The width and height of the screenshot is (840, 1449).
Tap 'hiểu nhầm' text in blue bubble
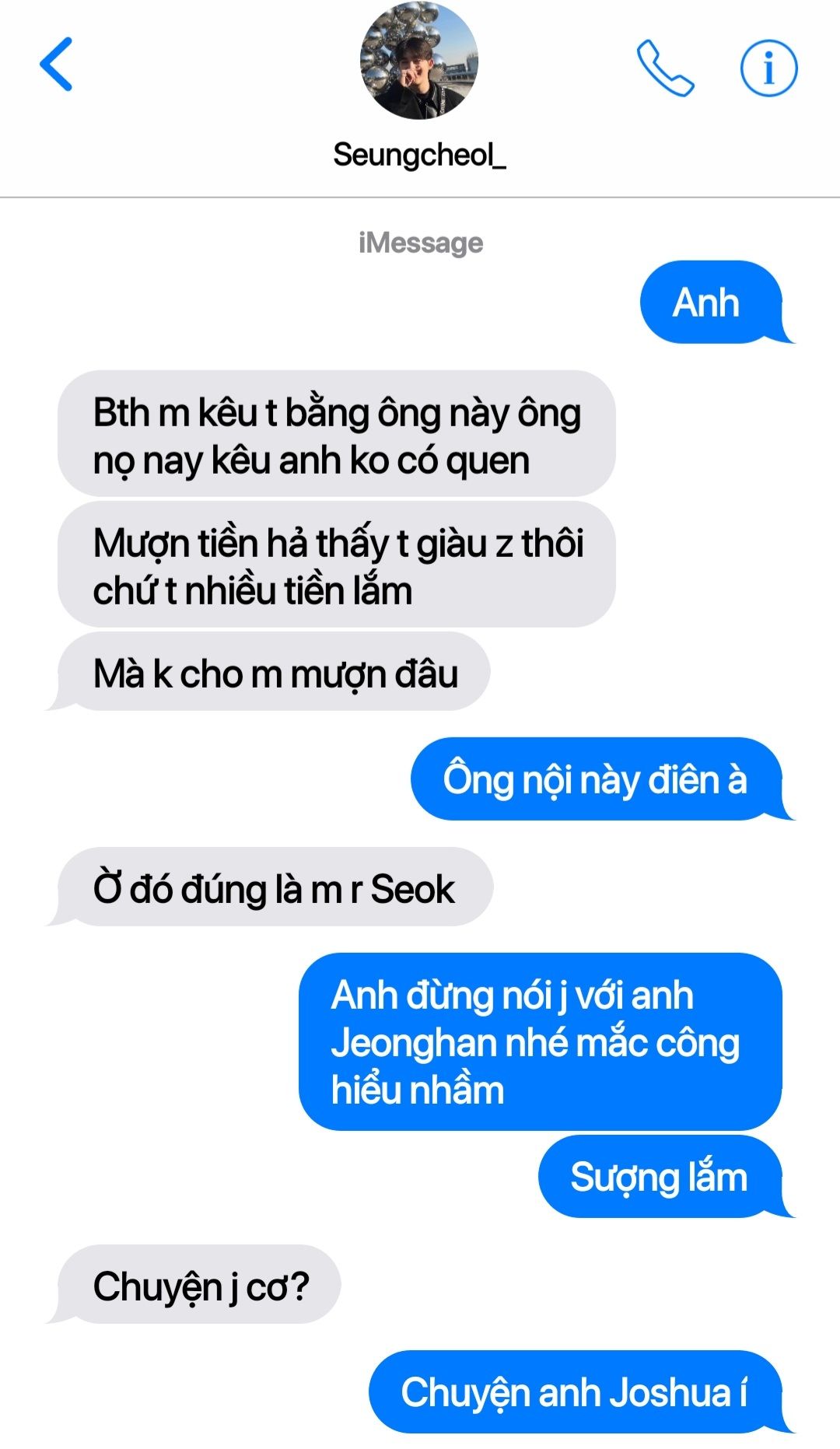pyautogui.click(x=418, y=1090)
